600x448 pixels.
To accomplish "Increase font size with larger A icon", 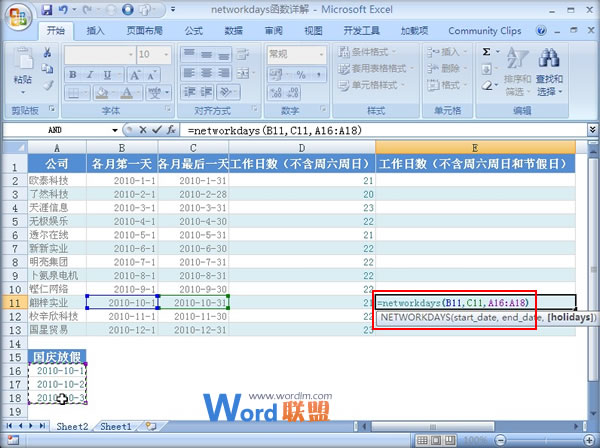I will point(135,75).
